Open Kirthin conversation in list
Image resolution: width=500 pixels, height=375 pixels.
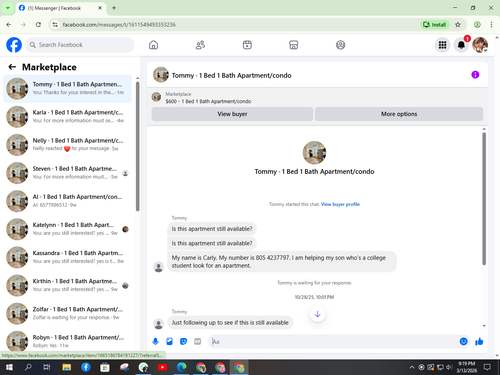pos(67,285)
